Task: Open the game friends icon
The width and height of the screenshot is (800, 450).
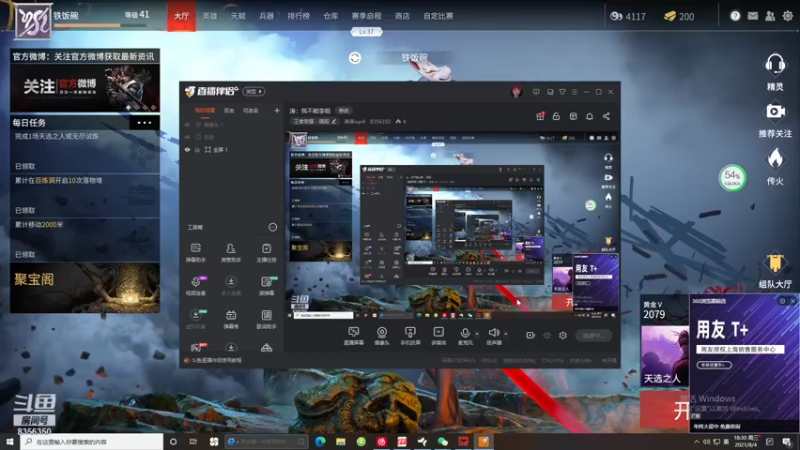Action: tap(770, 16)
